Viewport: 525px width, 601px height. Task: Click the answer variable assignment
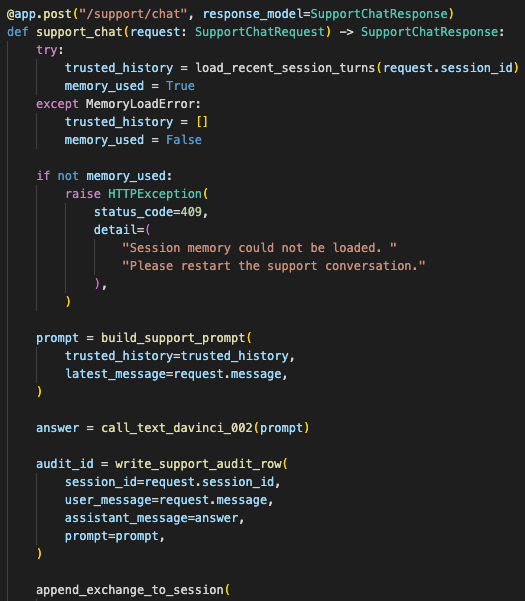pos(57,428)
